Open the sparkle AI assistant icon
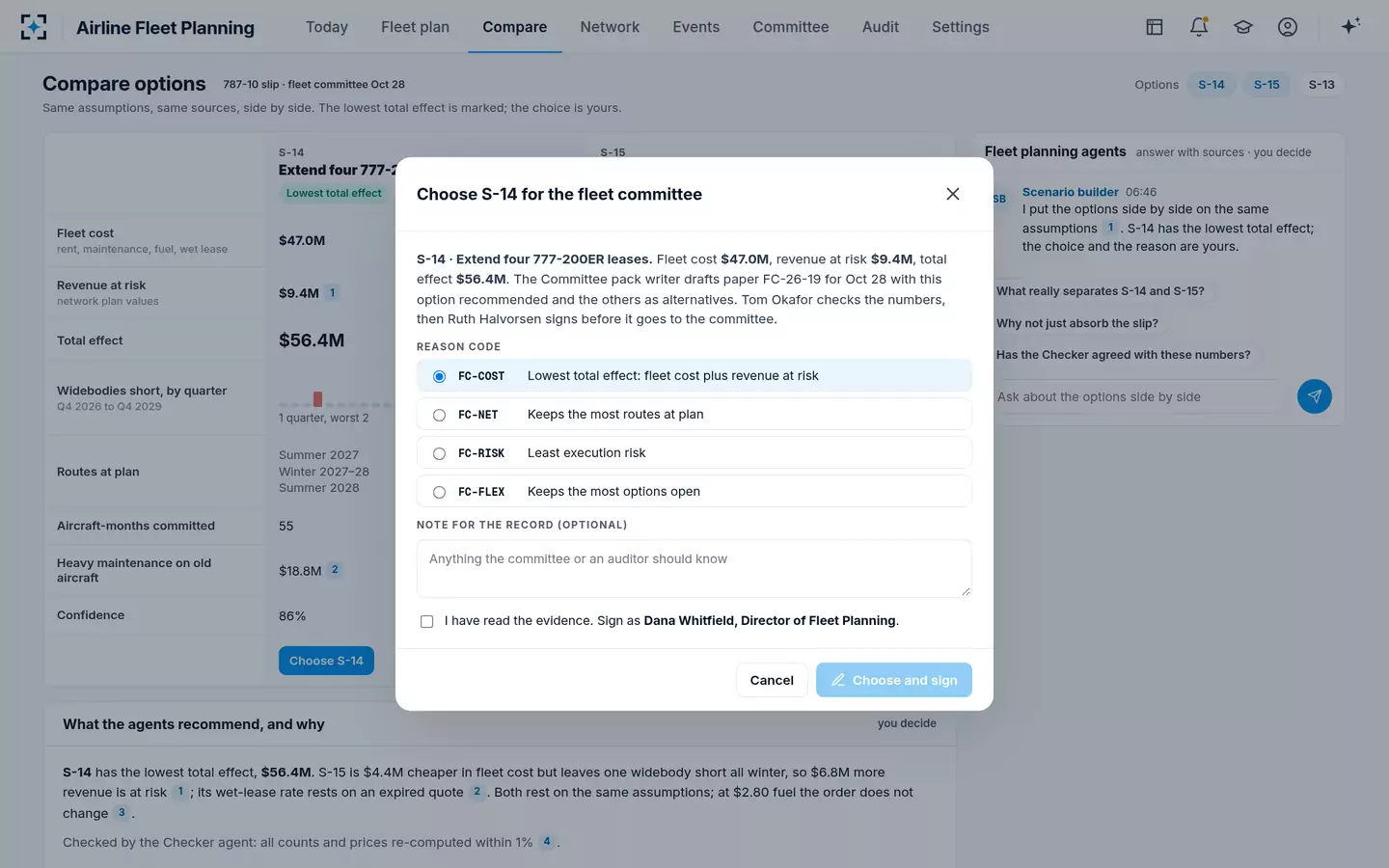 [x=1350, y=26]
